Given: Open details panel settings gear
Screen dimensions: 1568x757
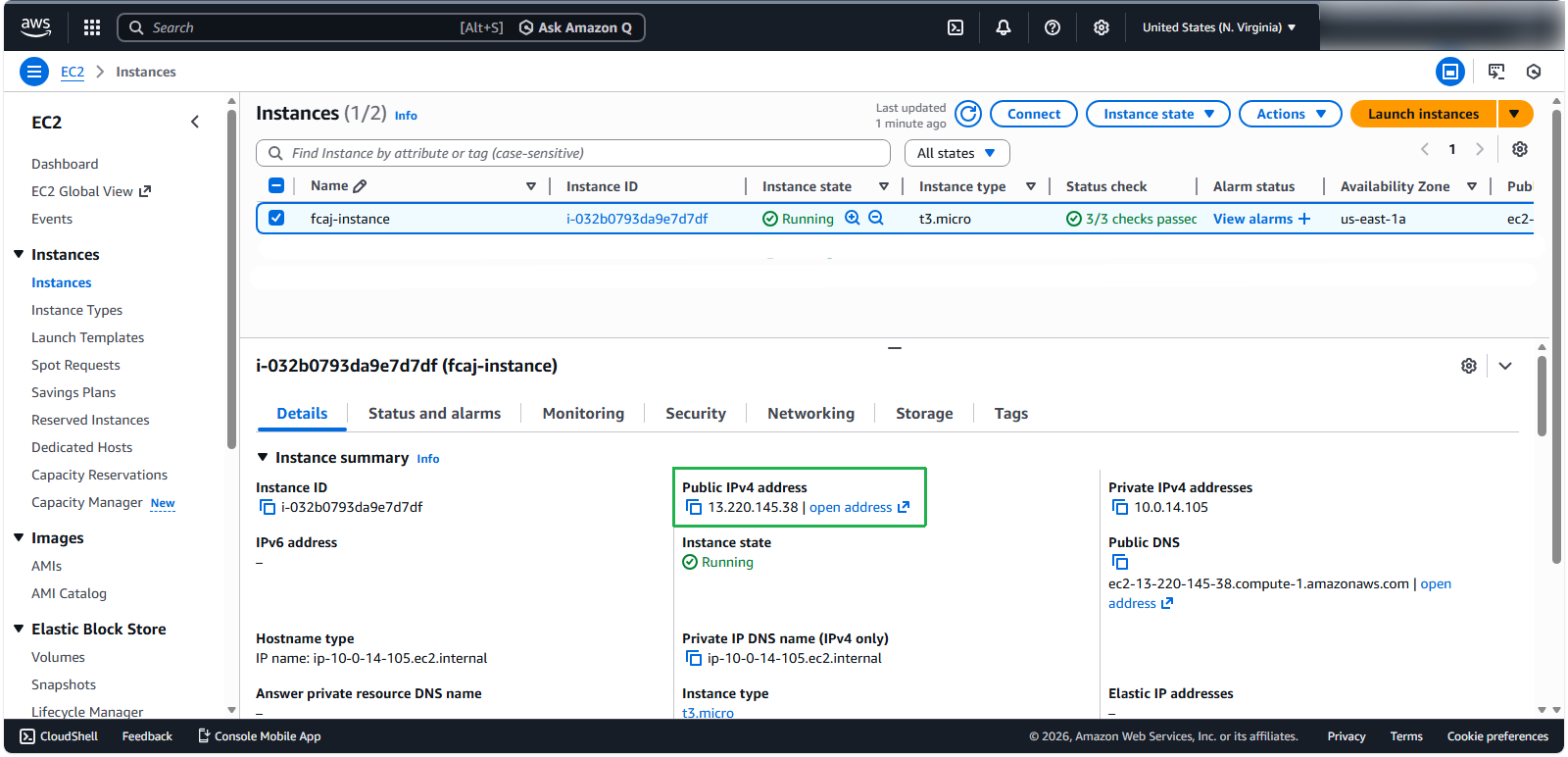Looking at the screenshot, I should (x=1469, y=366).
